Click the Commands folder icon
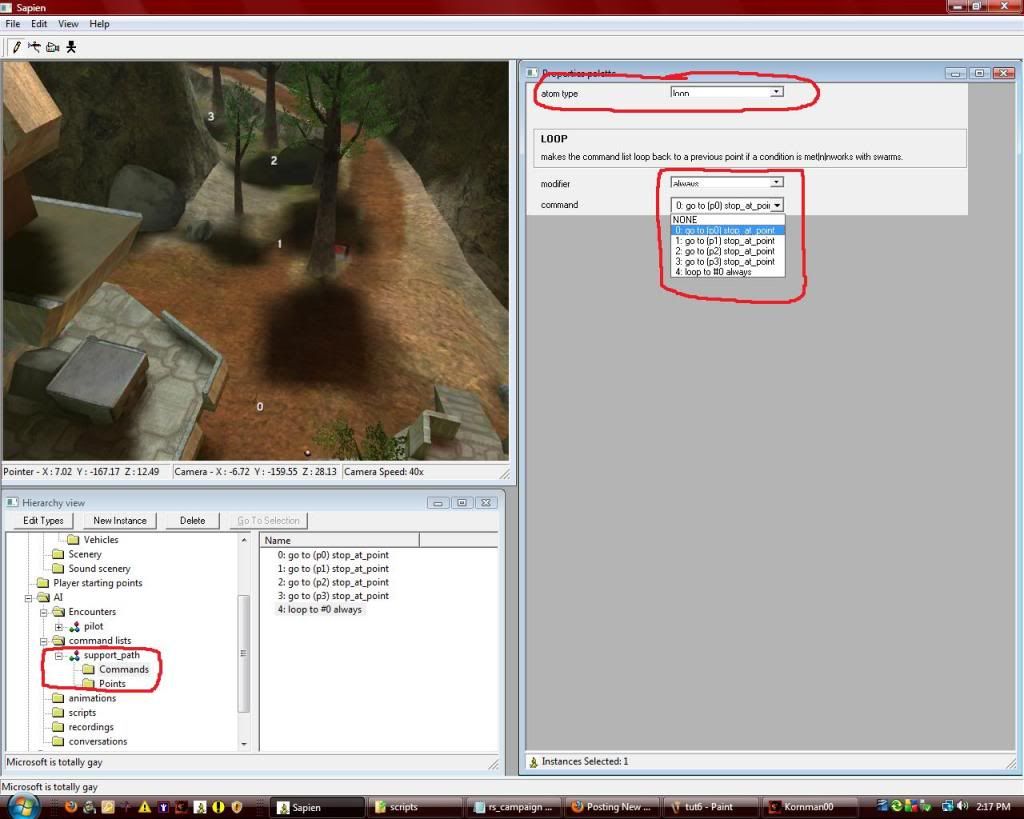 [89, 669]
